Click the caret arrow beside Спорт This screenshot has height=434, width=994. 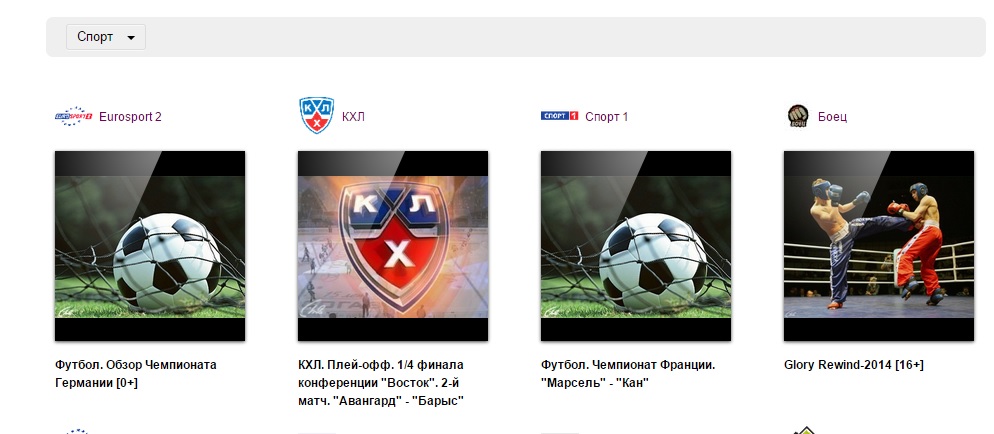coord(131,38)
